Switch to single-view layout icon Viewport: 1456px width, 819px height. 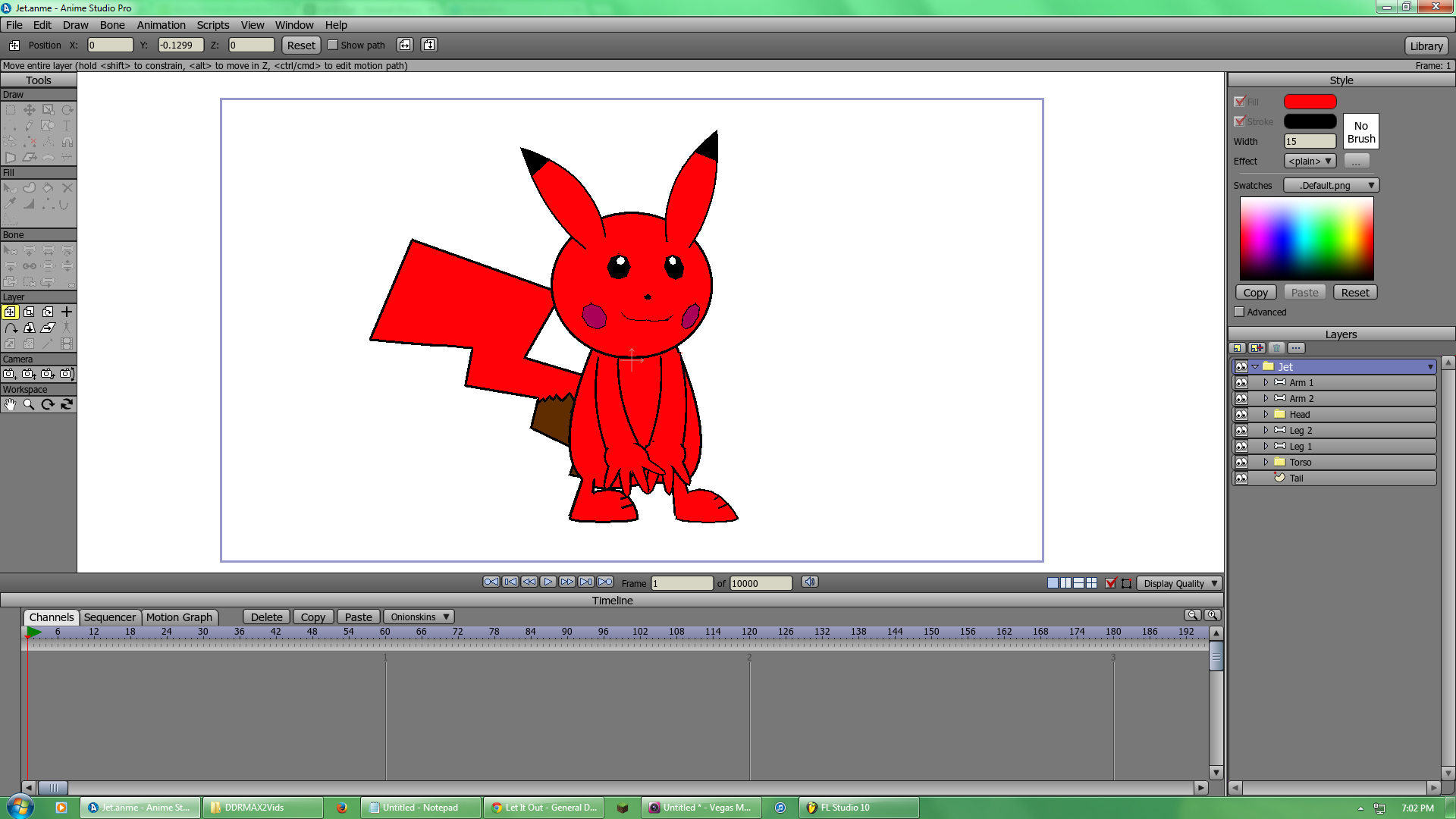pyautogui.click(x=1053, y=583)
